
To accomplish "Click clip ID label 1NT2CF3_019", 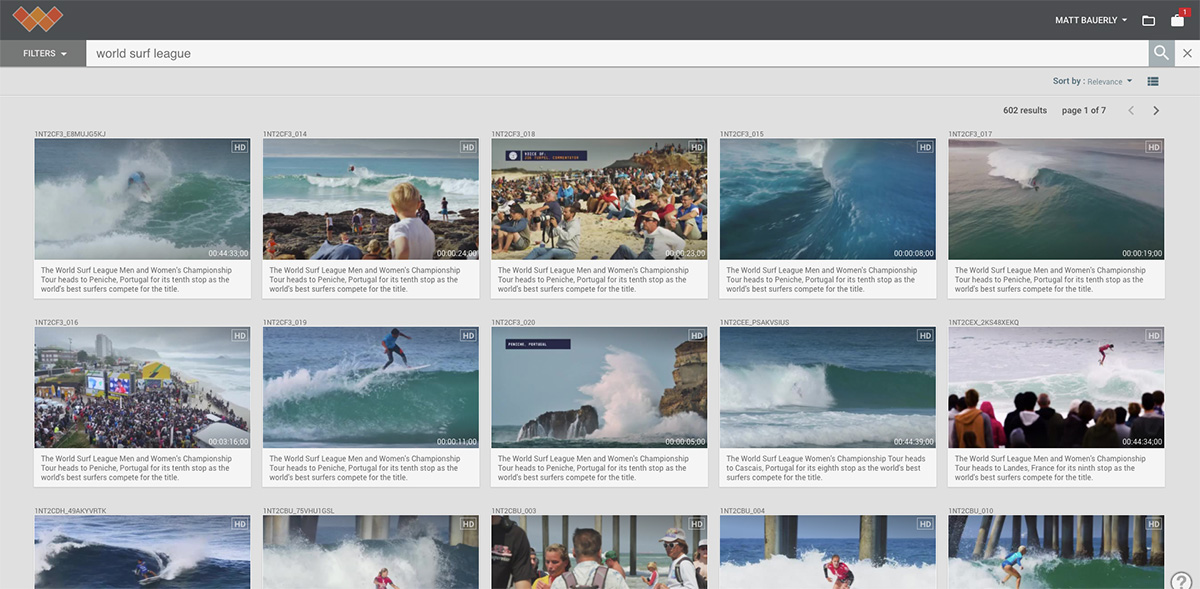I will point(285,322).
